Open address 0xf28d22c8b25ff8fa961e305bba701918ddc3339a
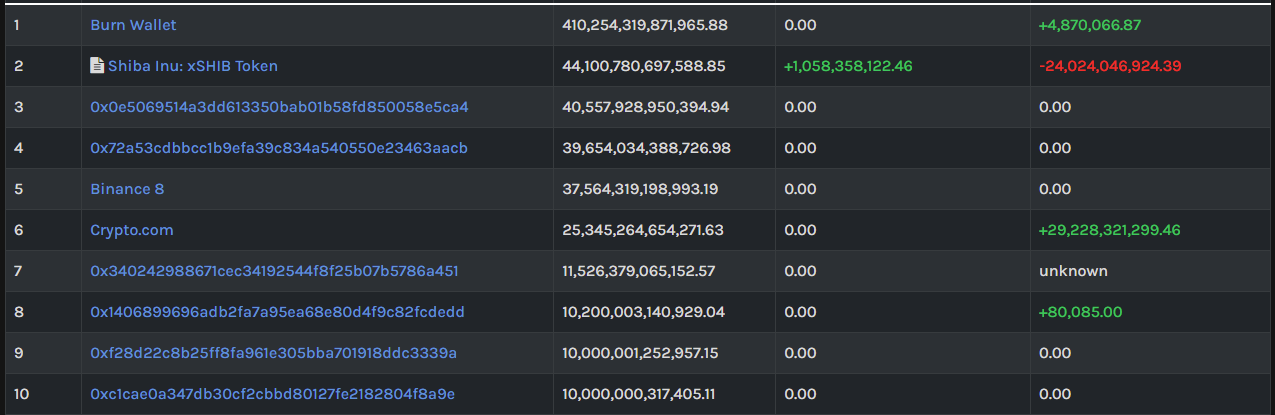 pyautogui.click(x=273, y=353)
